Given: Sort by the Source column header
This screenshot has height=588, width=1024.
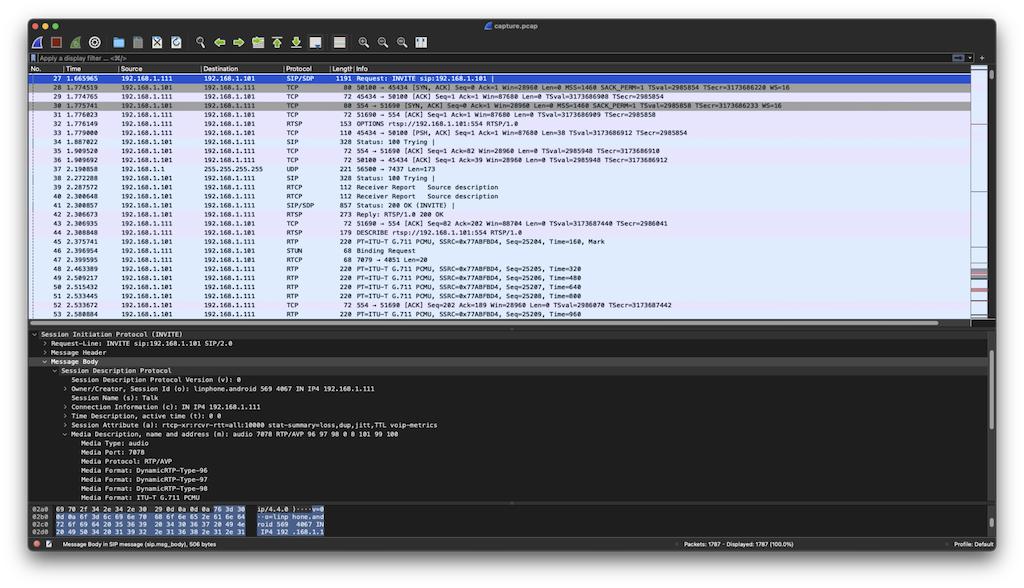Looking at the screenshot, I should [159, 69].
